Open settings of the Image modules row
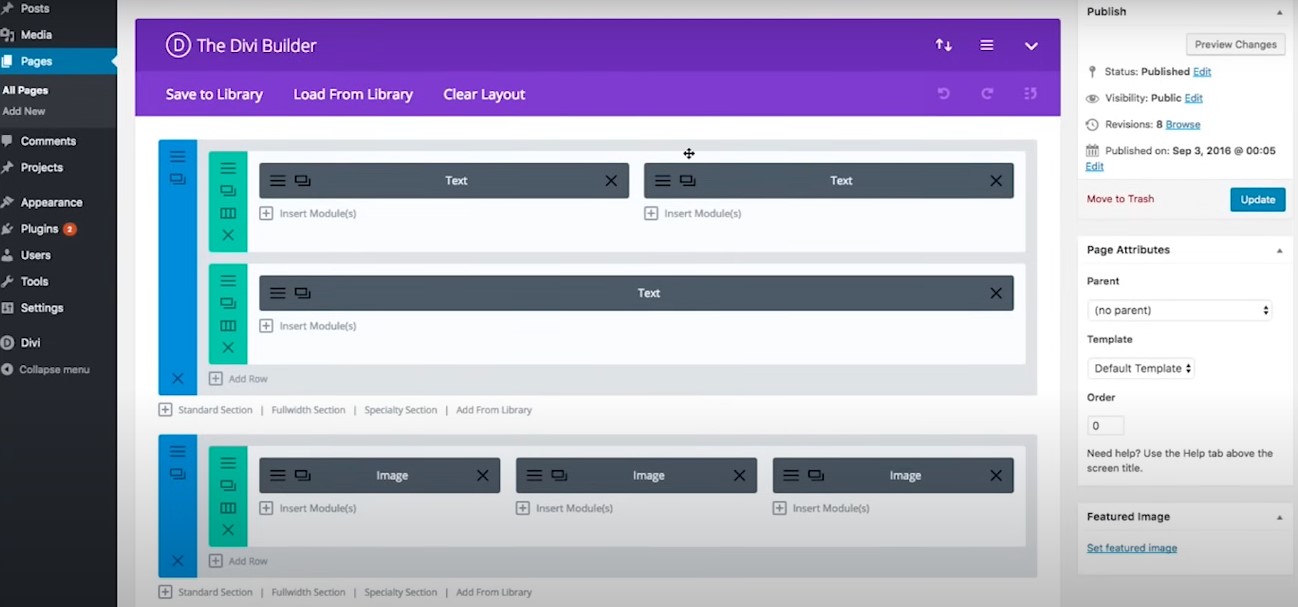Image resolution: width=1298 pixels, height=607 pixels. [x=228, y=463]
